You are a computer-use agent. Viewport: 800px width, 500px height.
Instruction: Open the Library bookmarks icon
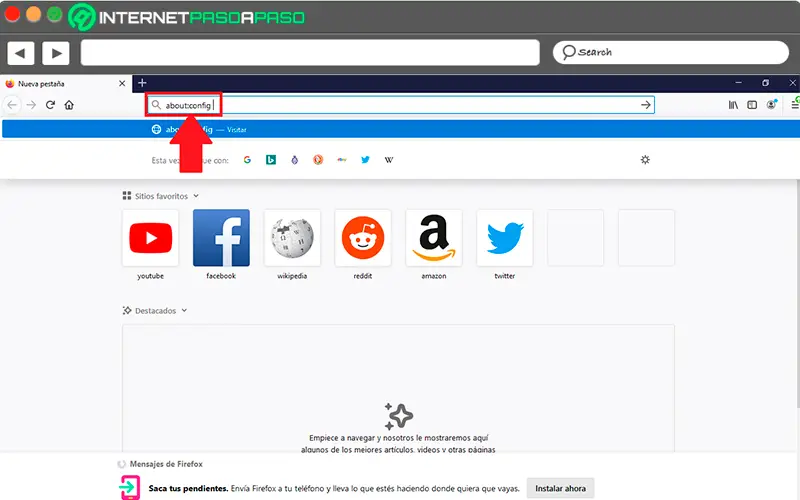point(733,105)
